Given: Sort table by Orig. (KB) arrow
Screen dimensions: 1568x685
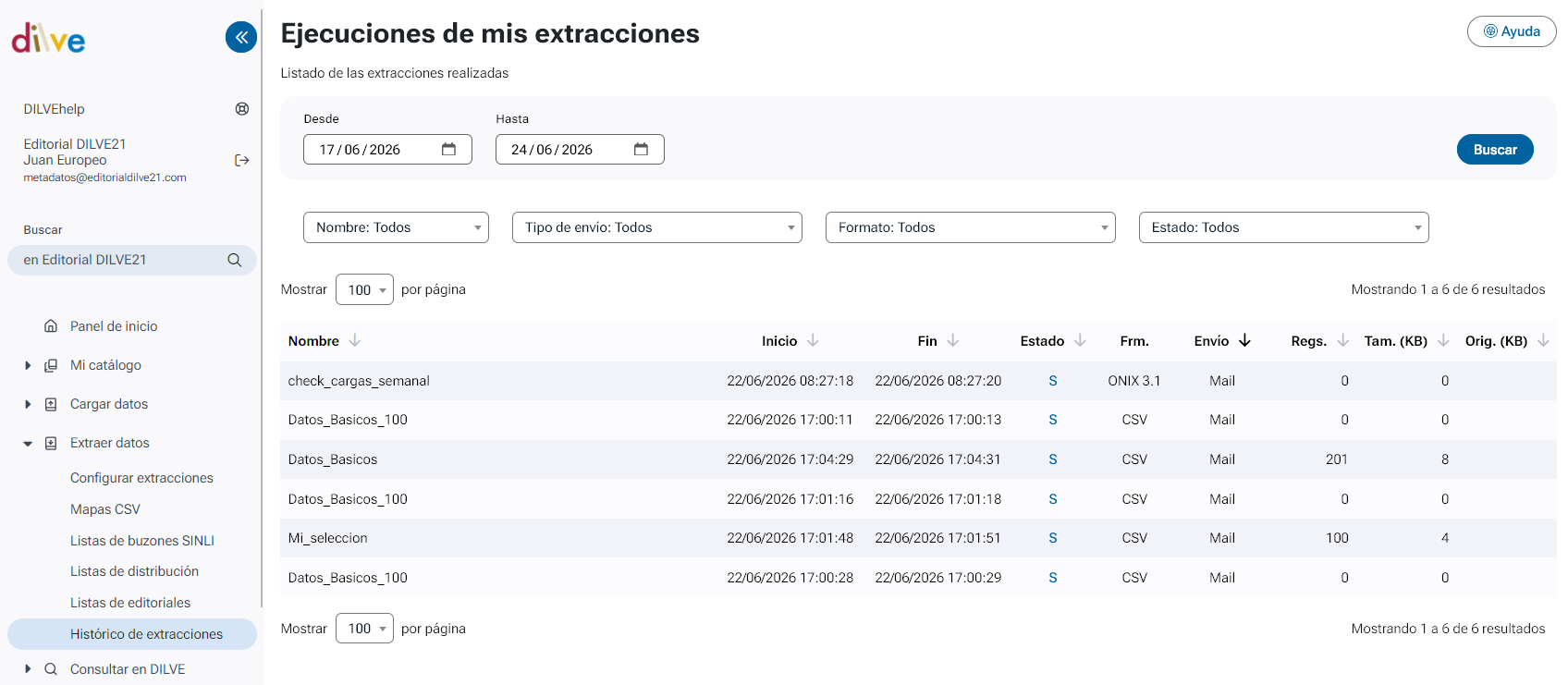Looking at the screenshot, I should (1543, 341).
